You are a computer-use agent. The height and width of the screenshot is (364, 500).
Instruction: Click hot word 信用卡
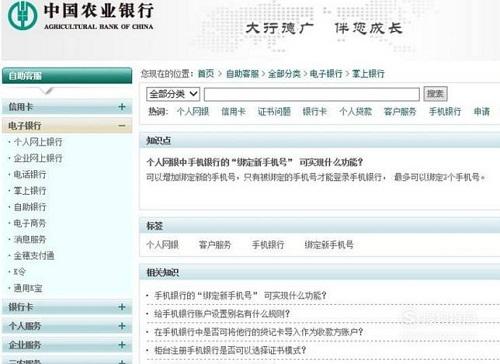(233, 111)
